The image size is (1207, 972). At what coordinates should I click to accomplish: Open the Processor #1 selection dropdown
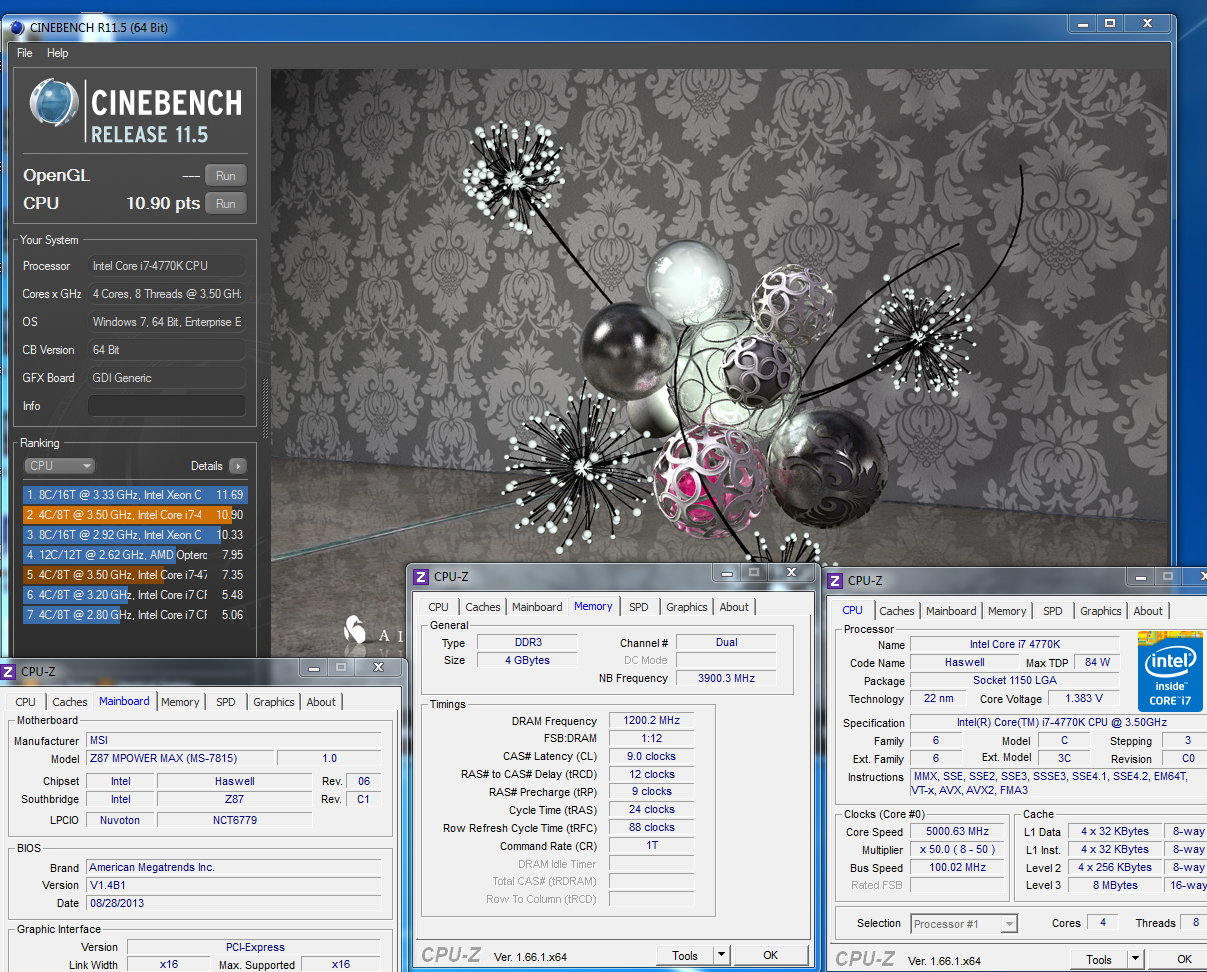[964, 924]
